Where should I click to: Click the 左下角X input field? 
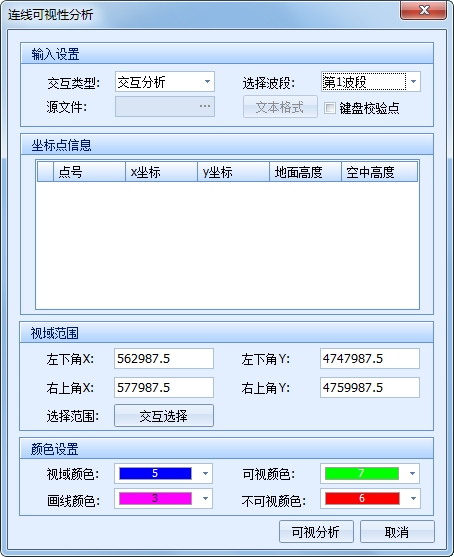(x=164, y=358)
